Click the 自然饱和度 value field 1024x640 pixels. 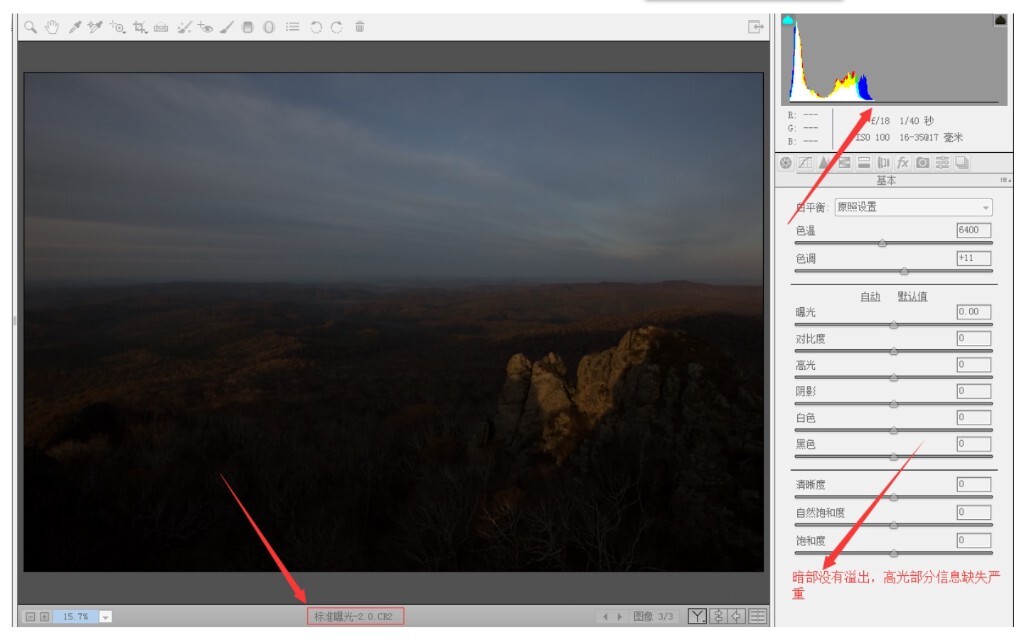point(974,512)
